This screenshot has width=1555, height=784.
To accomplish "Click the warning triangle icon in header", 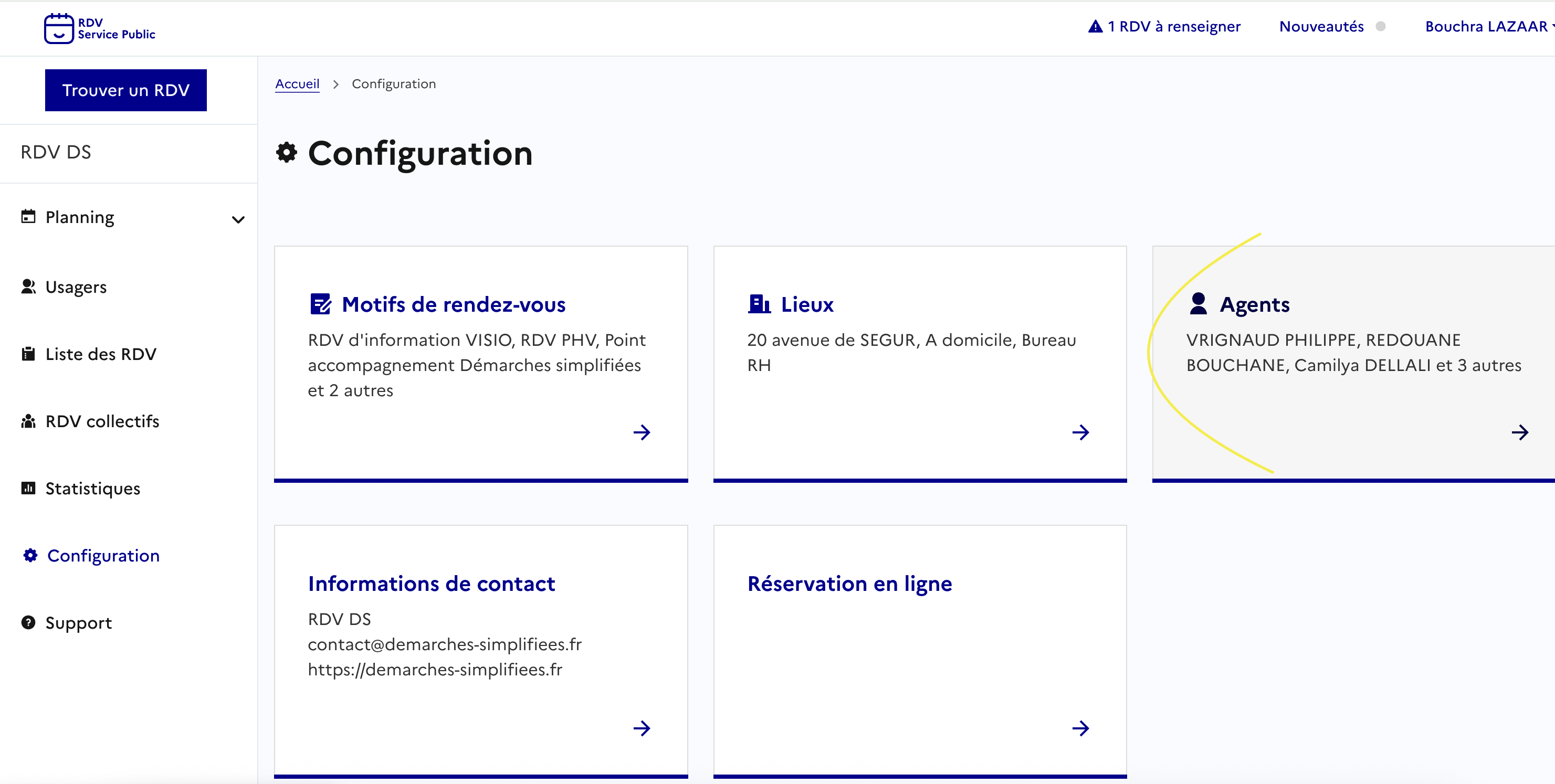I will pos(1095,27).
